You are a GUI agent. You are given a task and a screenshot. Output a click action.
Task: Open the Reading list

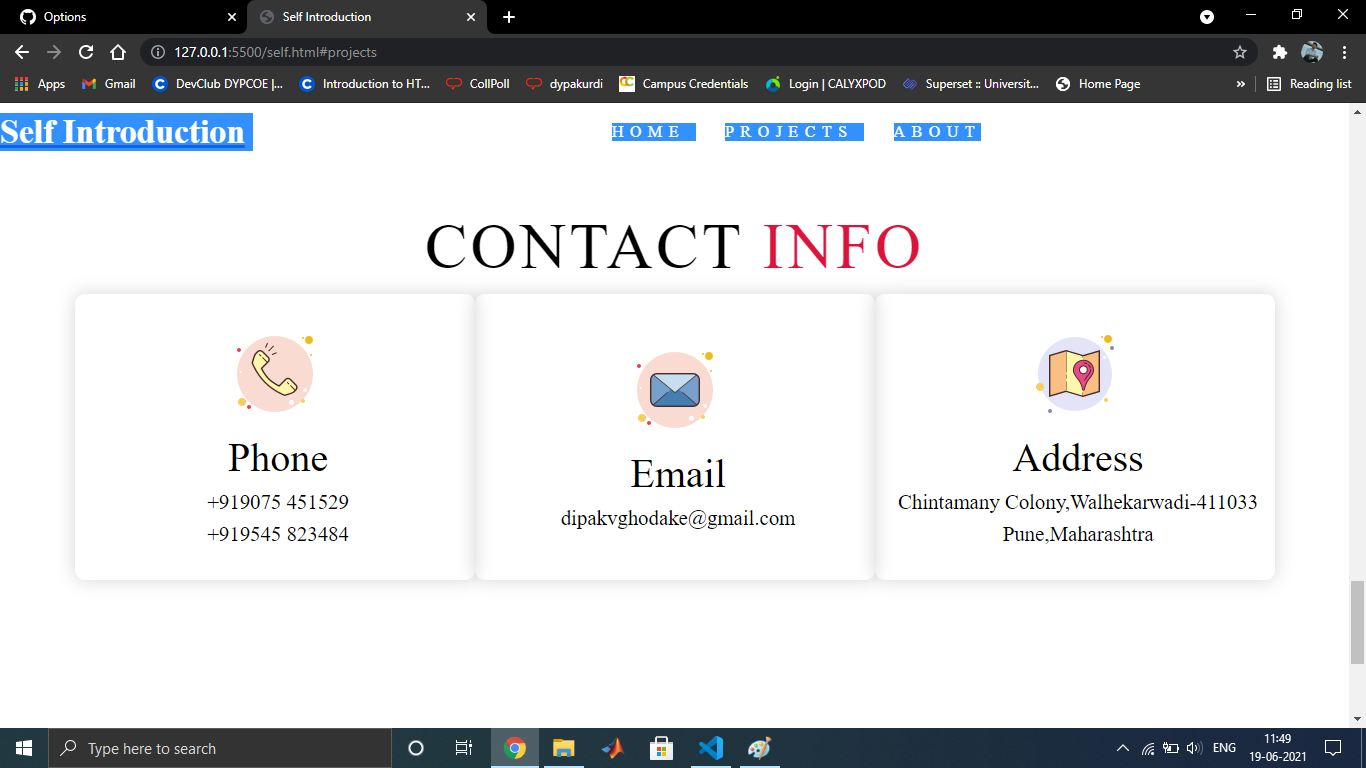click(1308, 84)
